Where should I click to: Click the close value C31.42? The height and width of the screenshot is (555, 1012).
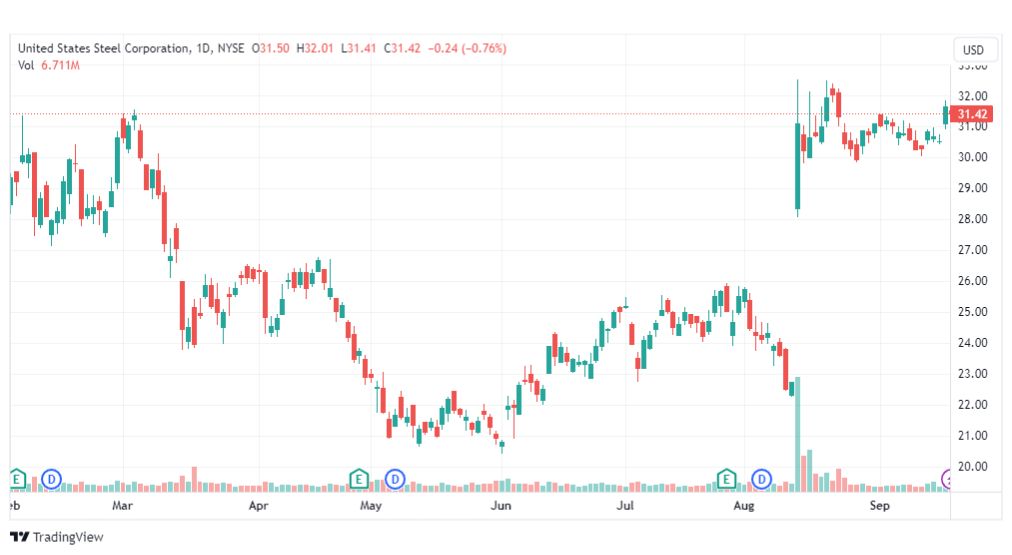[401, 48]
